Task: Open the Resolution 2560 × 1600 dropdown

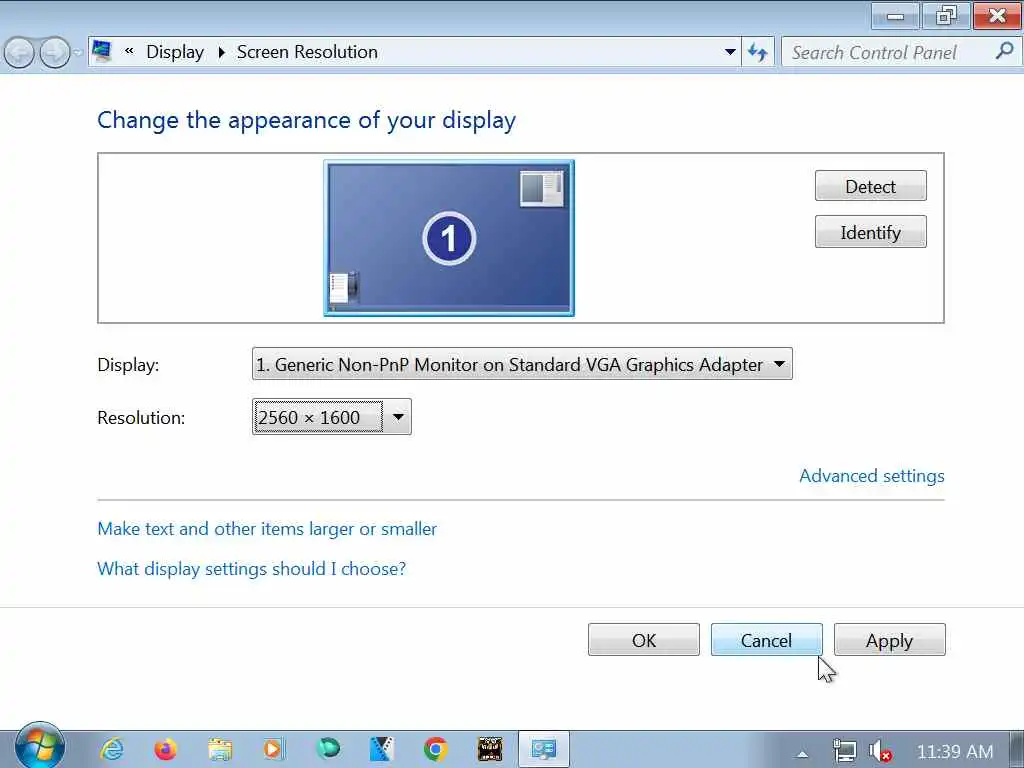Action: click(332, 417)
